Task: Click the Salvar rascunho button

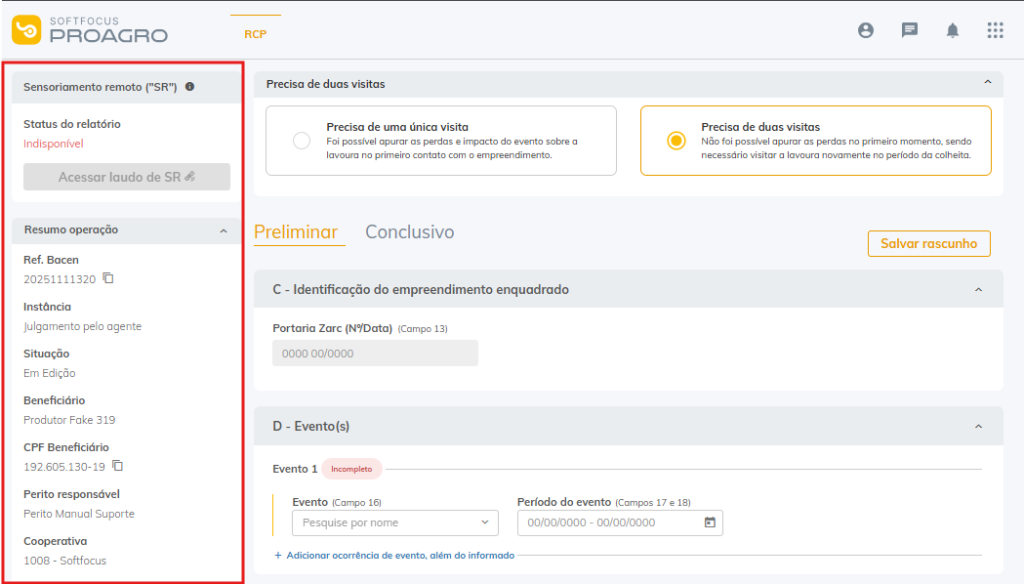Action: pos(929,244)
